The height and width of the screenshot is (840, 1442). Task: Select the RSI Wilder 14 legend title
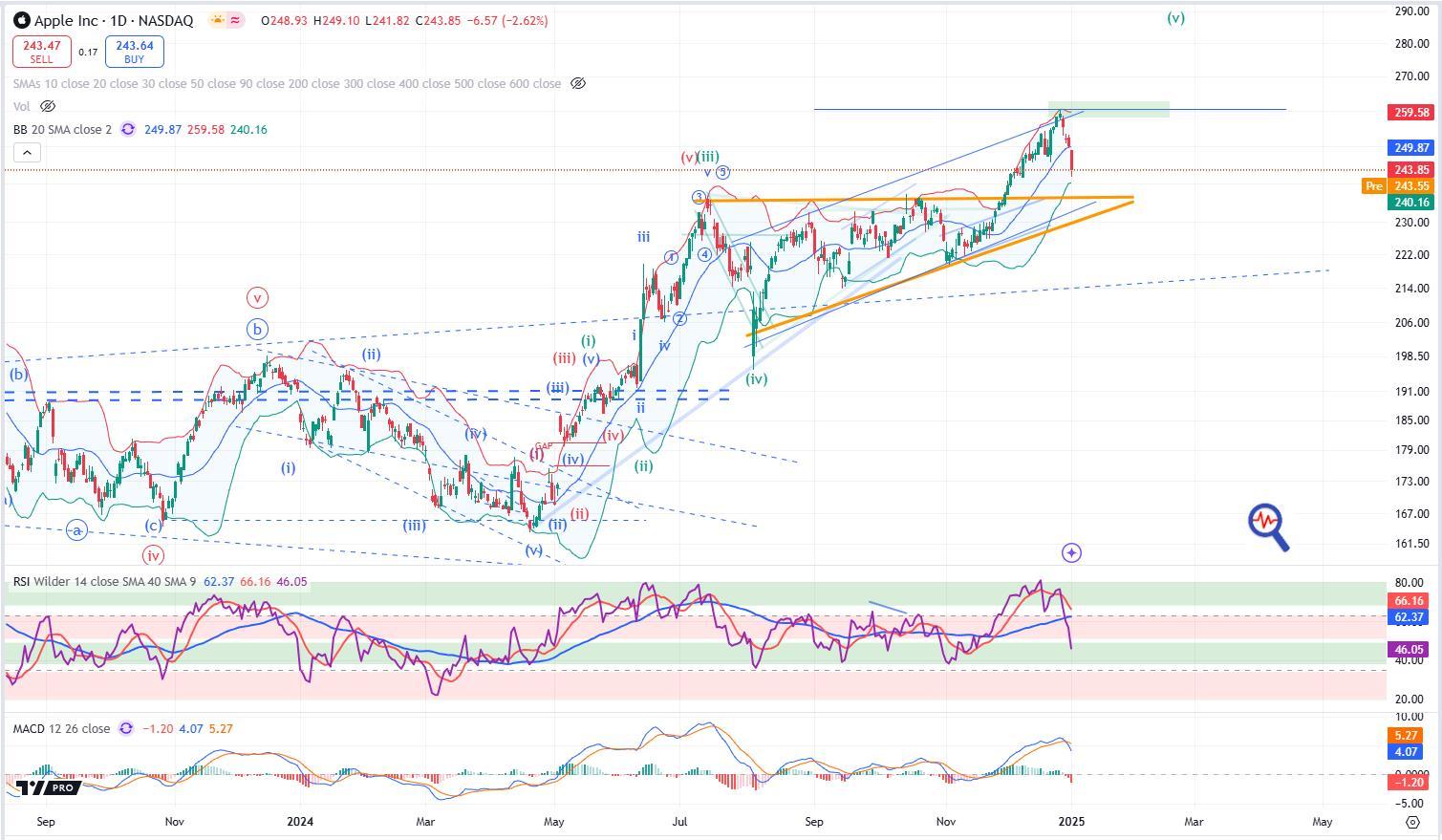point(106,581)
